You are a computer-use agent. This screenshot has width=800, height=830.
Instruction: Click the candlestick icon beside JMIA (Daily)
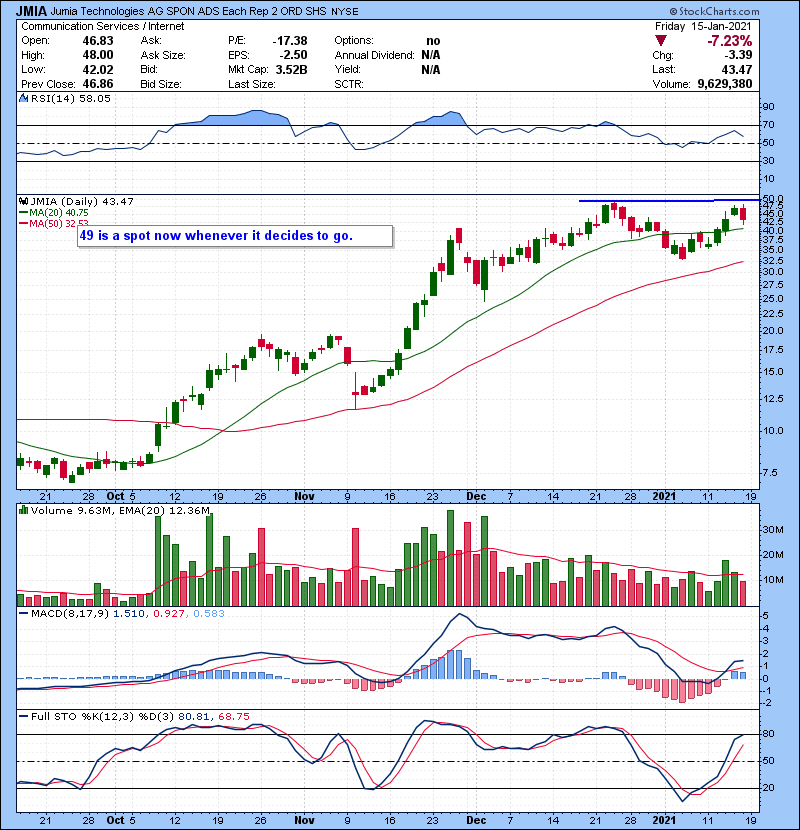click(23, 201)
